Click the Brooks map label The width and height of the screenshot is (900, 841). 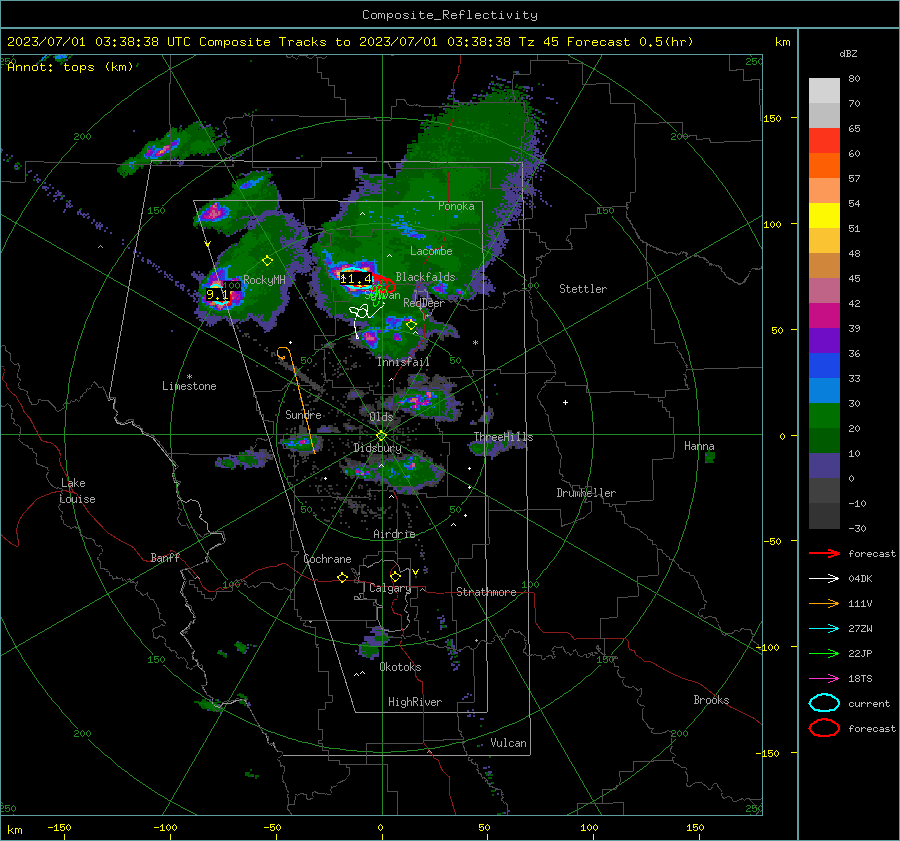pos(711,700)
